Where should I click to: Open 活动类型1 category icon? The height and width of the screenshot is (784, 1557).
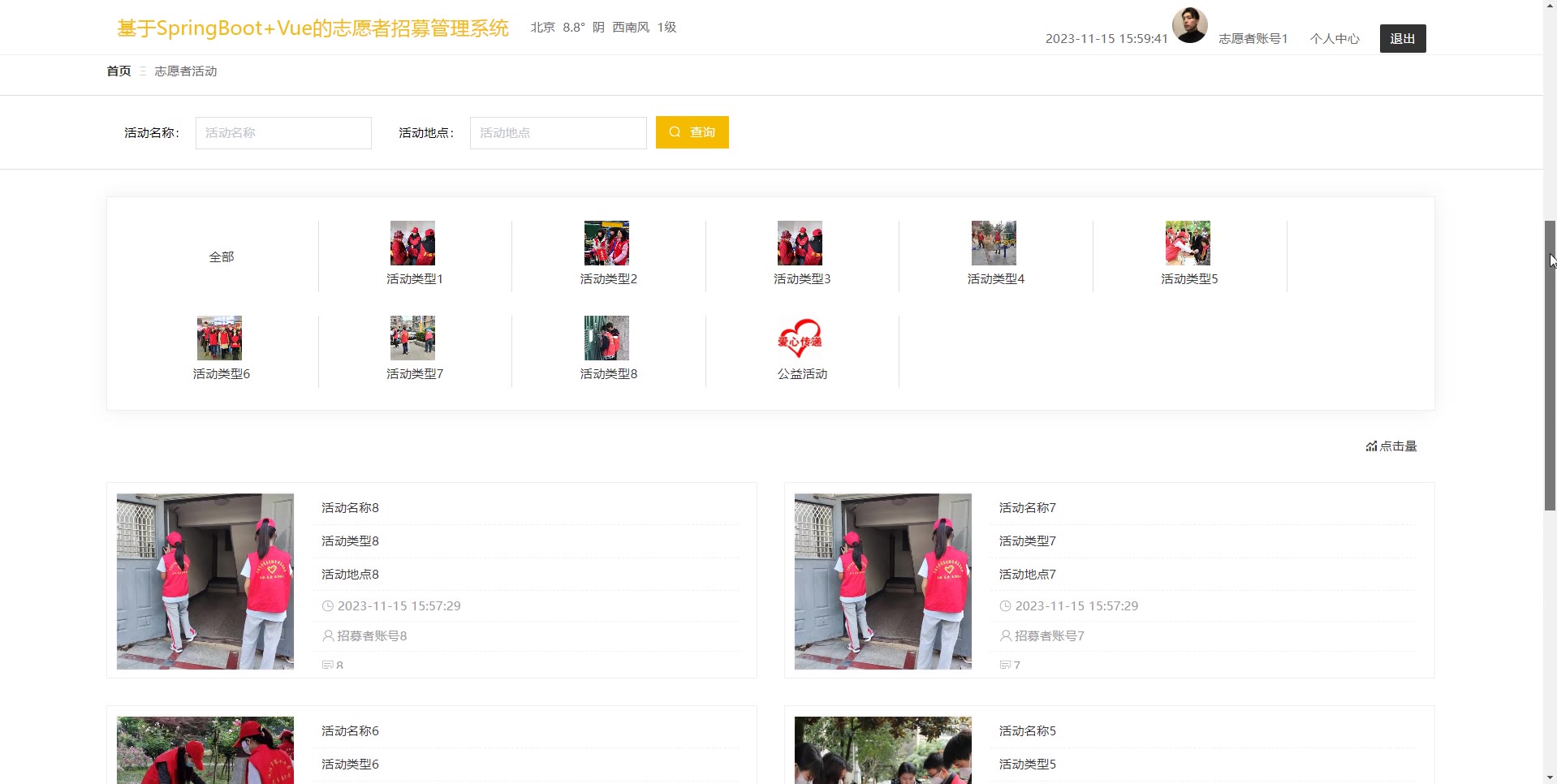click(412, 243)
